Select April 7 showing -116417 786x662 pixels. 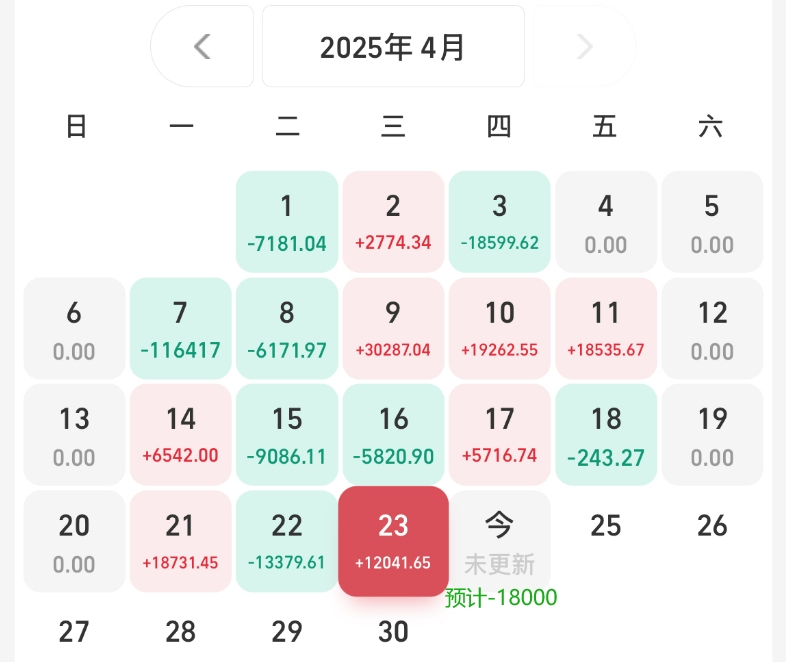180,328
